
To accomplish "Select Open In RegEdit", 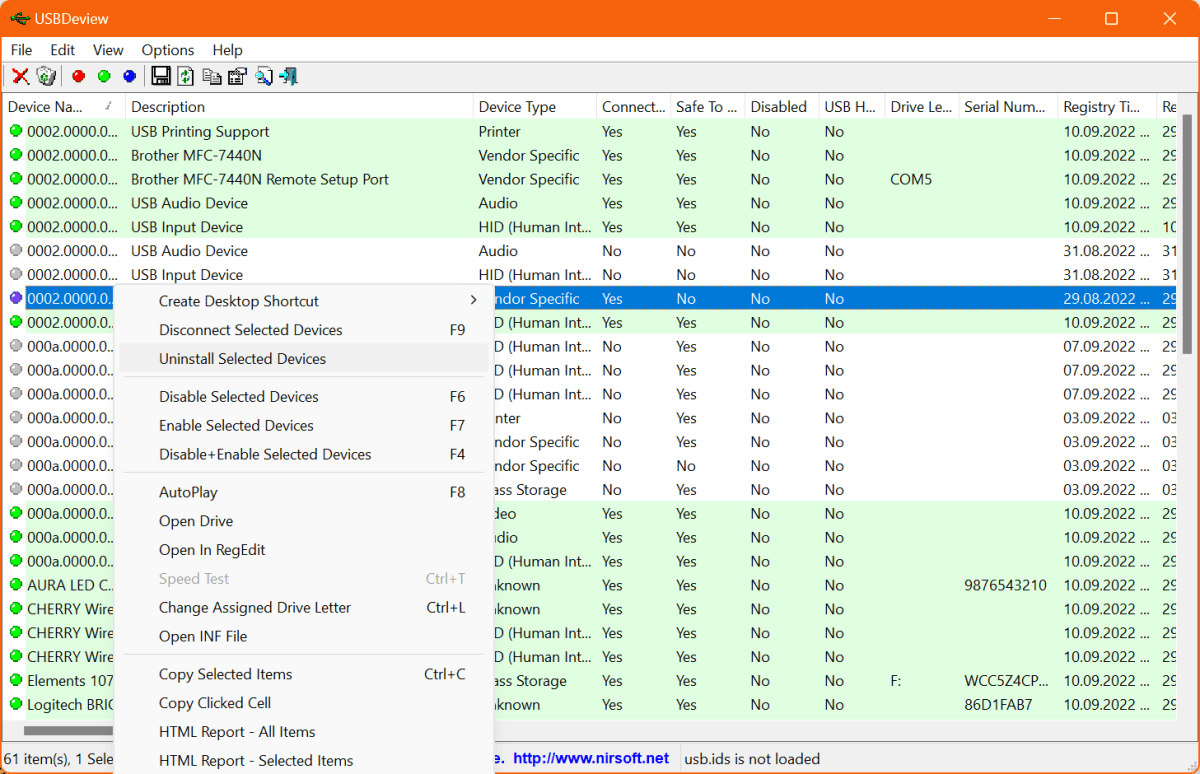I will tap(304, 550).
